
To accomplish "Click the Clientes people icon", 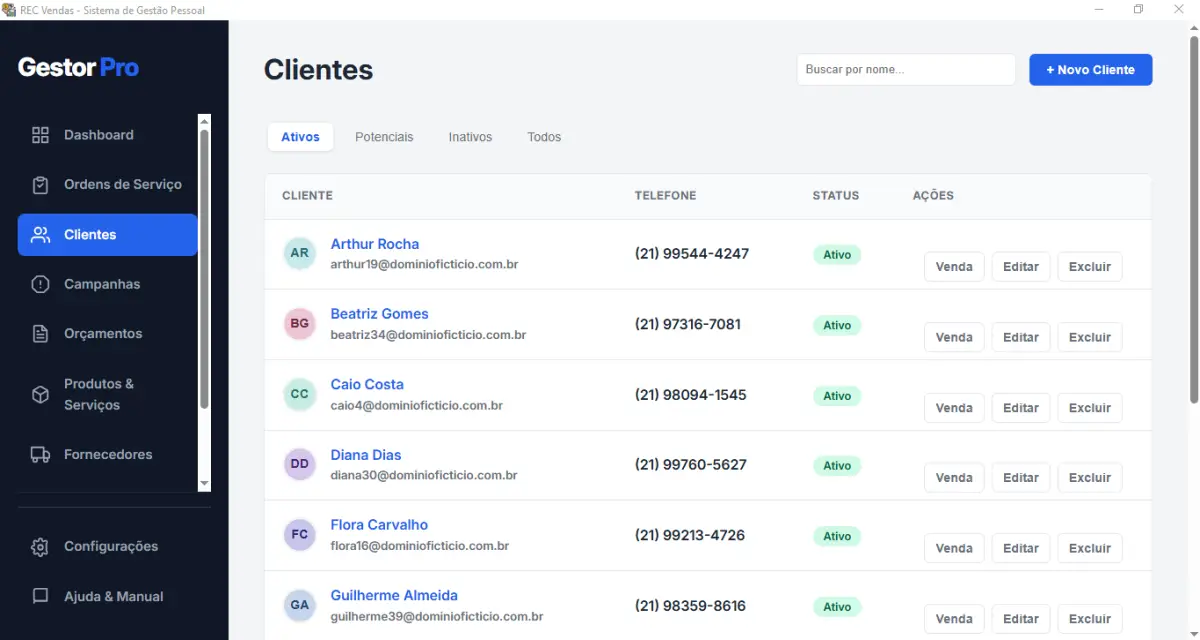I will click(40, 234).
